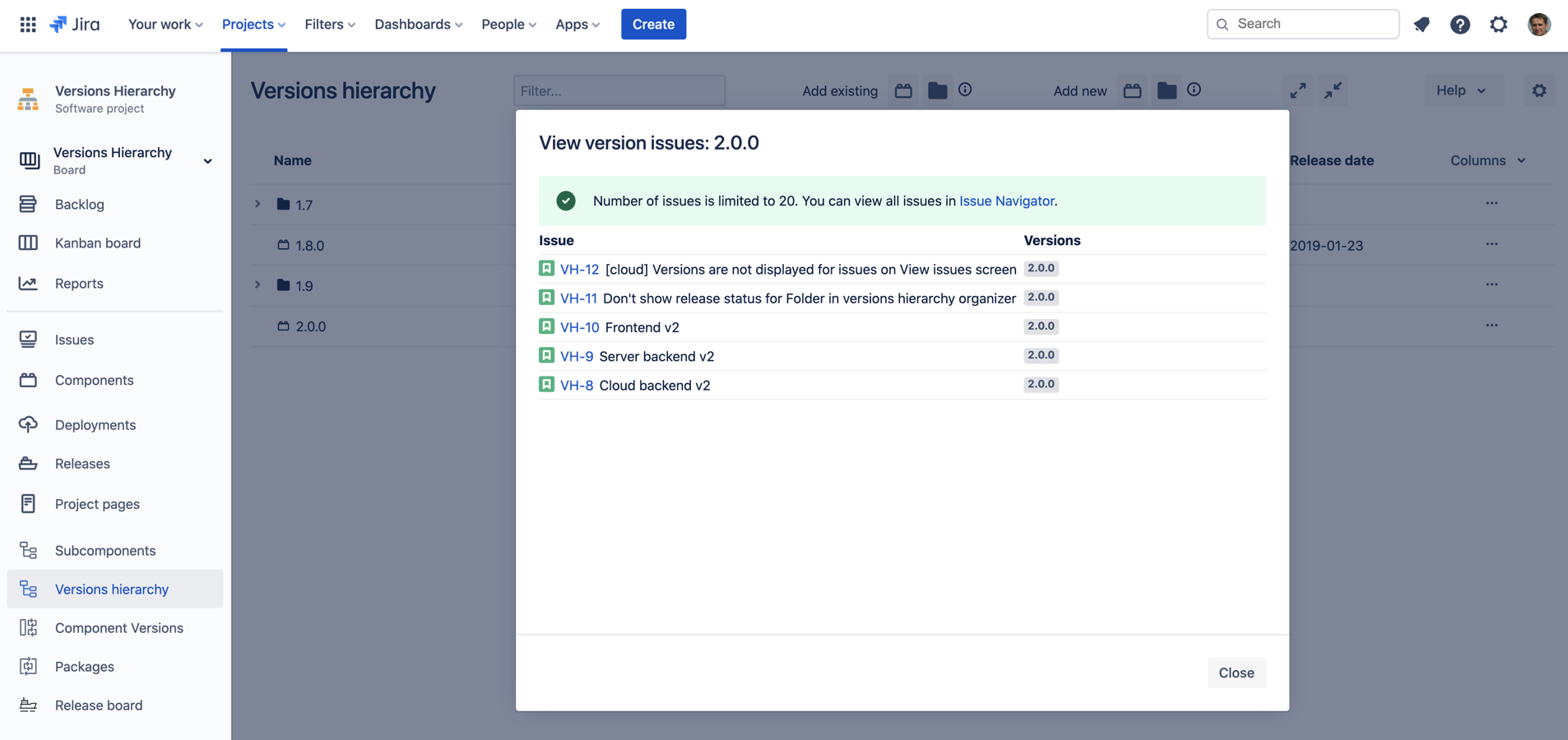Click the Add new version calendar icon
The image size is (1568, 740).
(1132, 90)
